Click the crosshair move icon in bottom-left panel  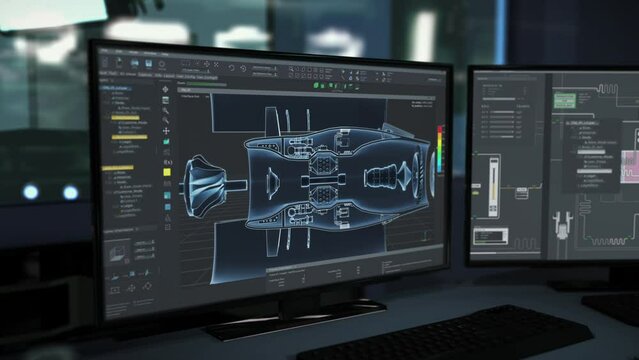tap(131, 288)
